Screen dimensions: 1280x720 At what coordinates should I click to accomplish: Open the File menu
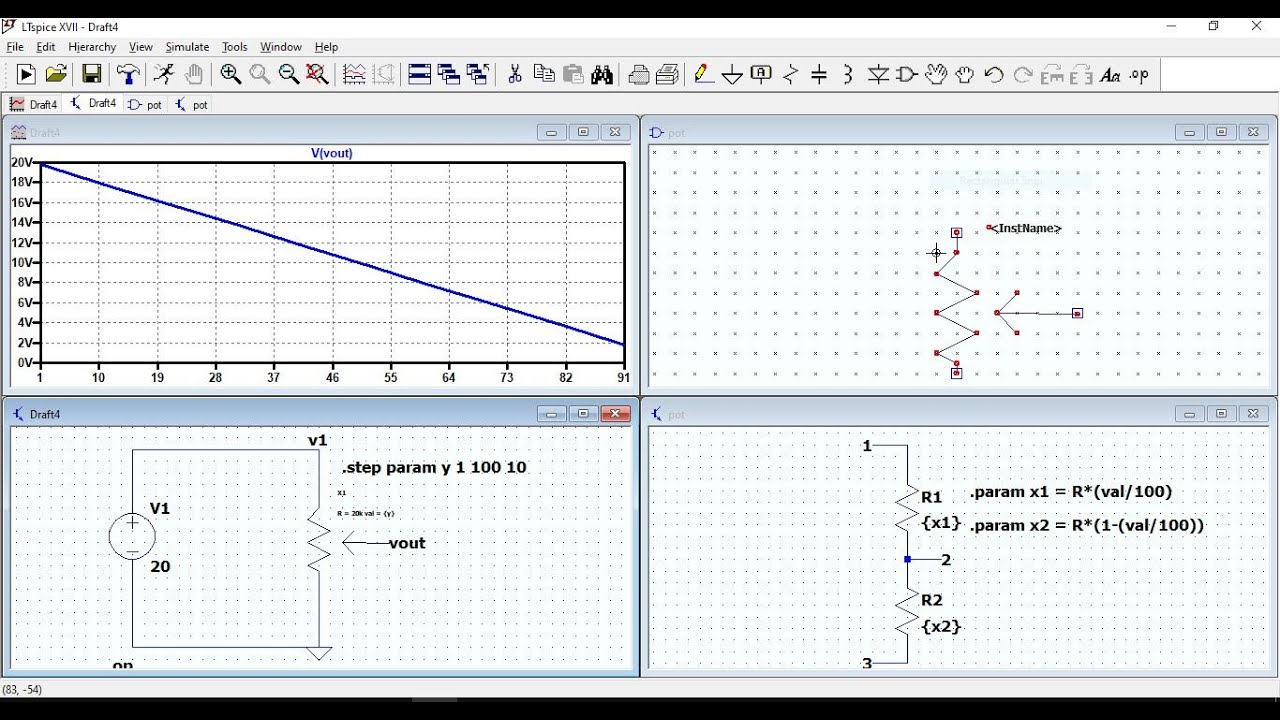[x=15, y=47]
